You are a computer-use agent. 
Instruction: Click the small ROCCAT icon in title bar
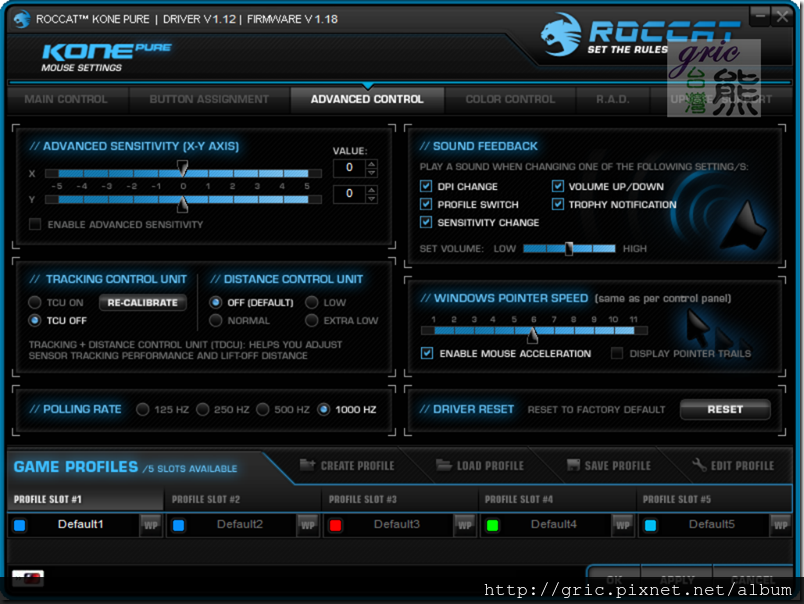(x=22, y=19)
